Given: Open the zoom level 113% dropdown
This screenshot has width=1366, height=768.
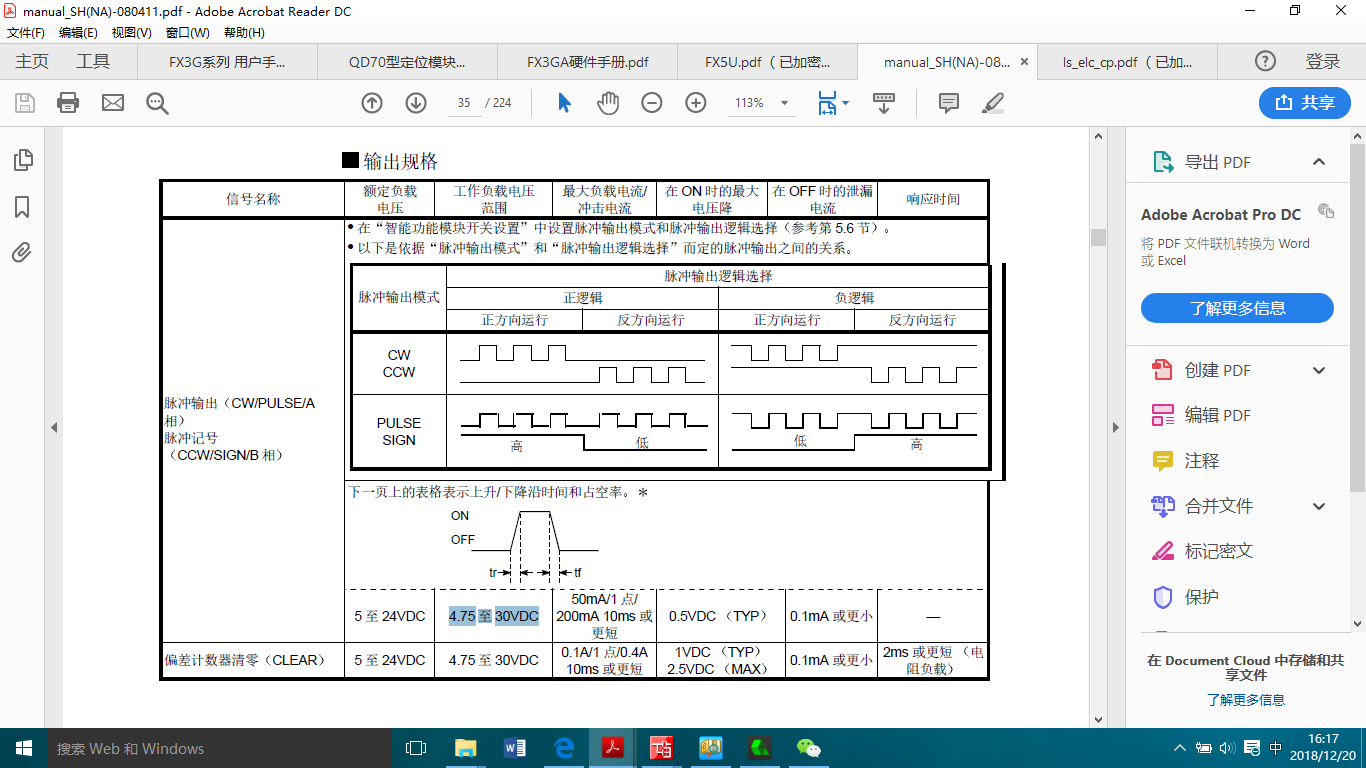Looking at the screenshot, I should (x=784, y=103).
